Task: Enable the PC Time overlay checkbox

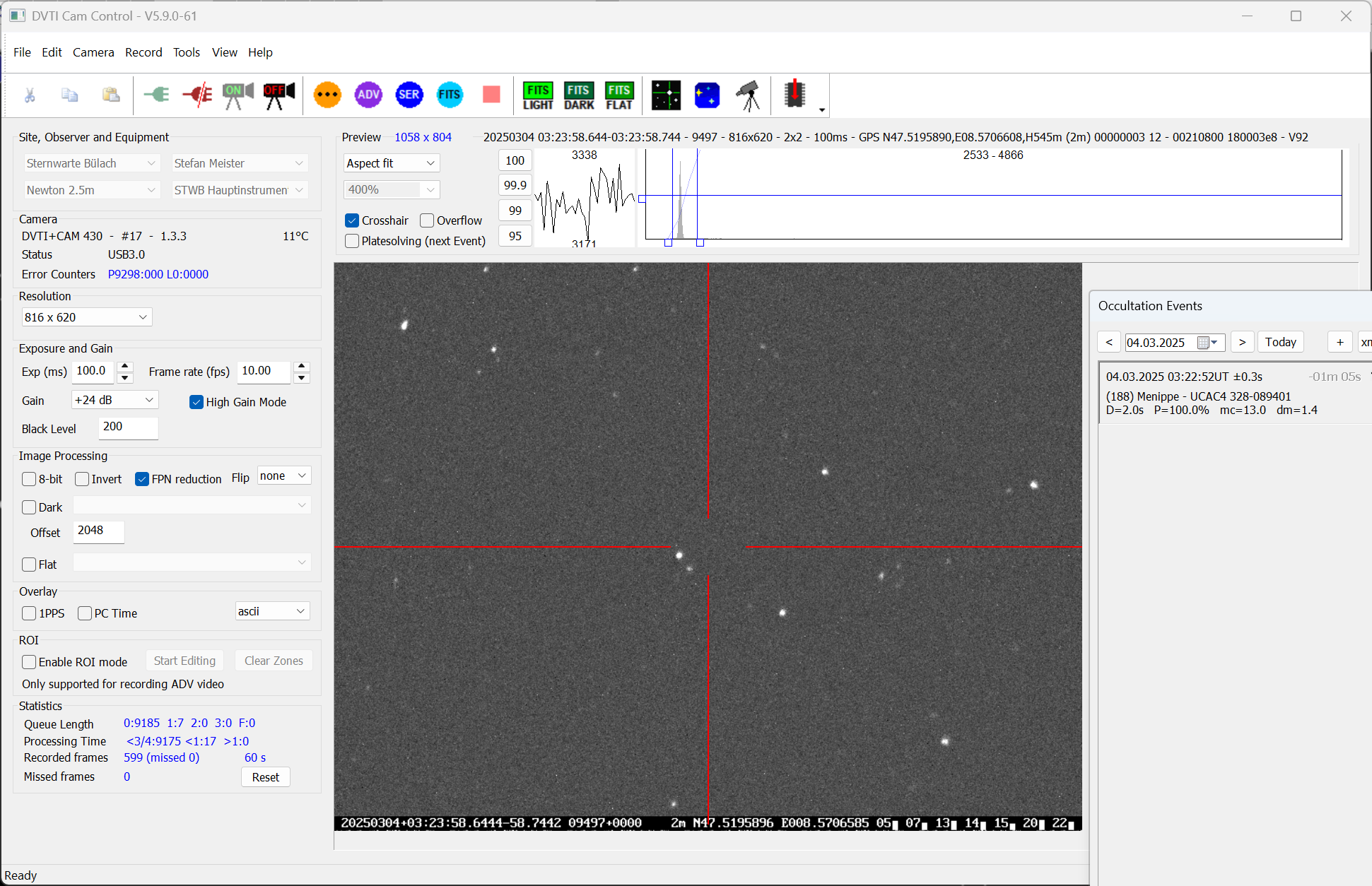Action: tap(85, 613)
